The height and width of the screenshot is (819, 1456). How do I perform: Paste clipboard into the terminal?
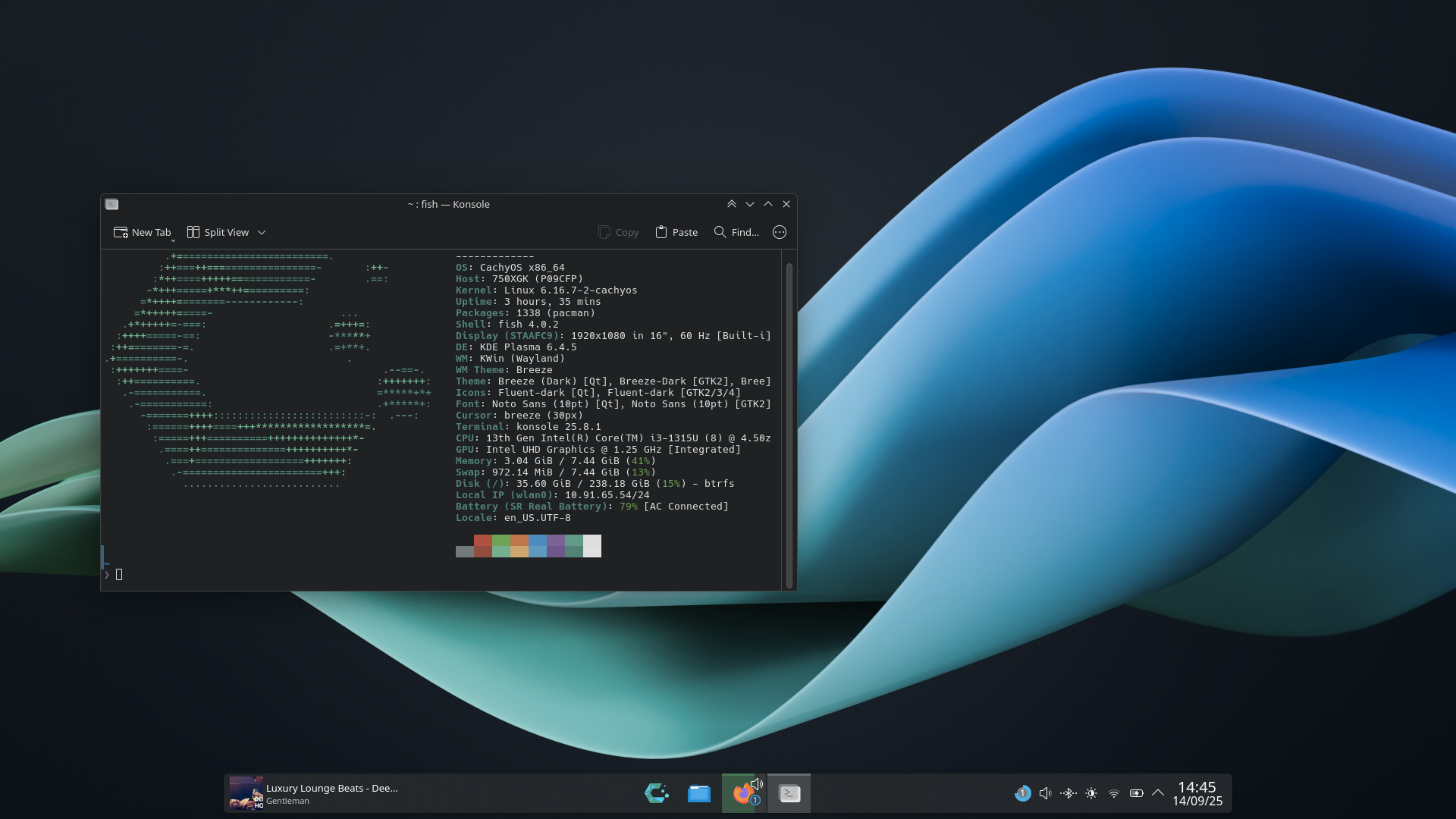click(x=676, y=232)
